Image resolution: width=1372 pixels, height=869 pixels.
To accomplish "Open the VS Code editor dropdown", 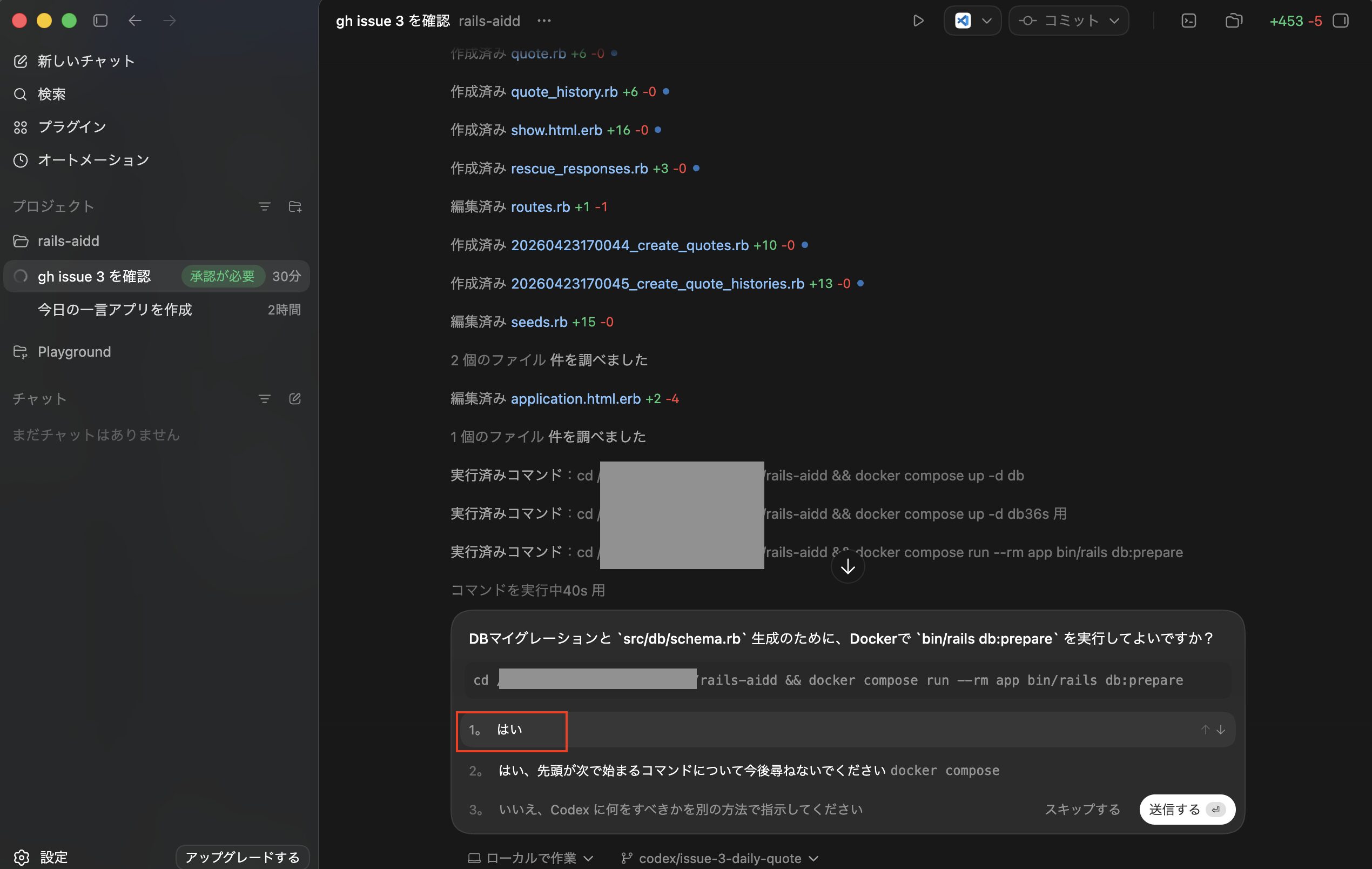I will pyautogui.click(x=986, y=21).
